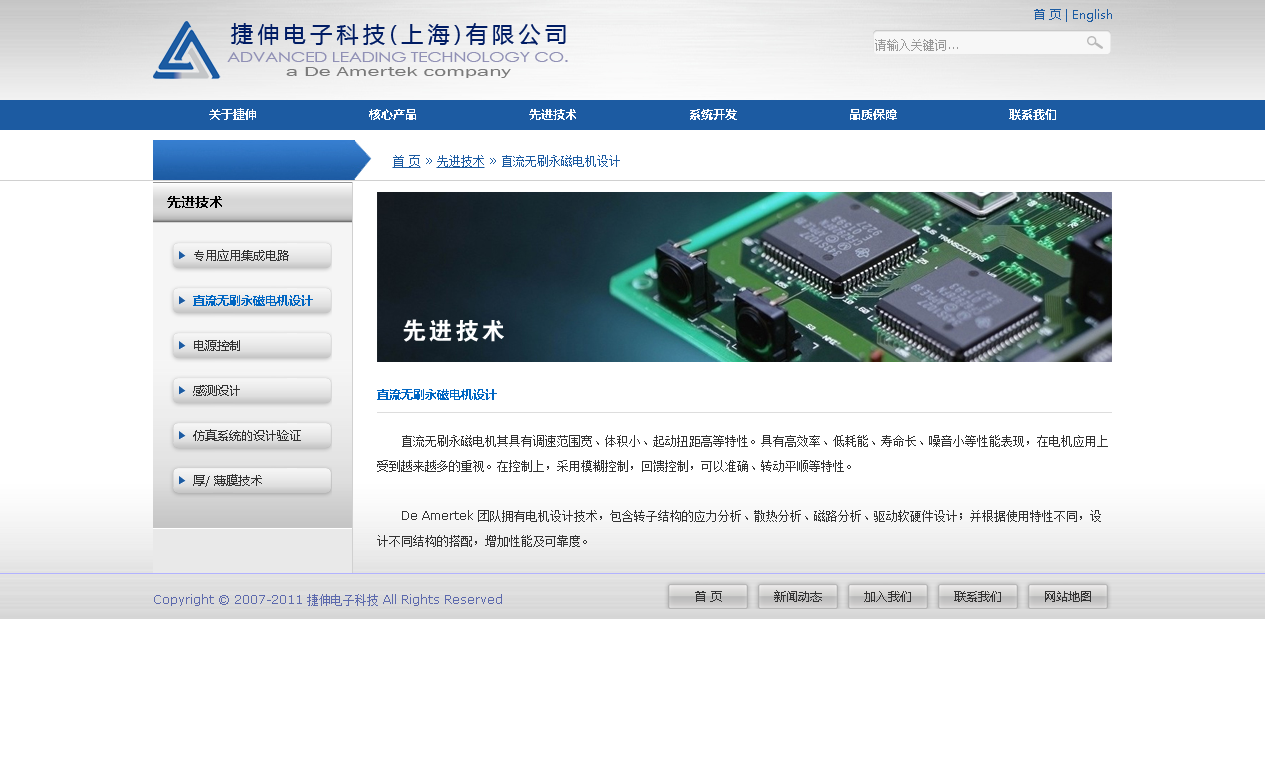The width and height of the screenshot is (1265, 784).
Task: Open the 系统开发 menu
Action: [713, 115]
